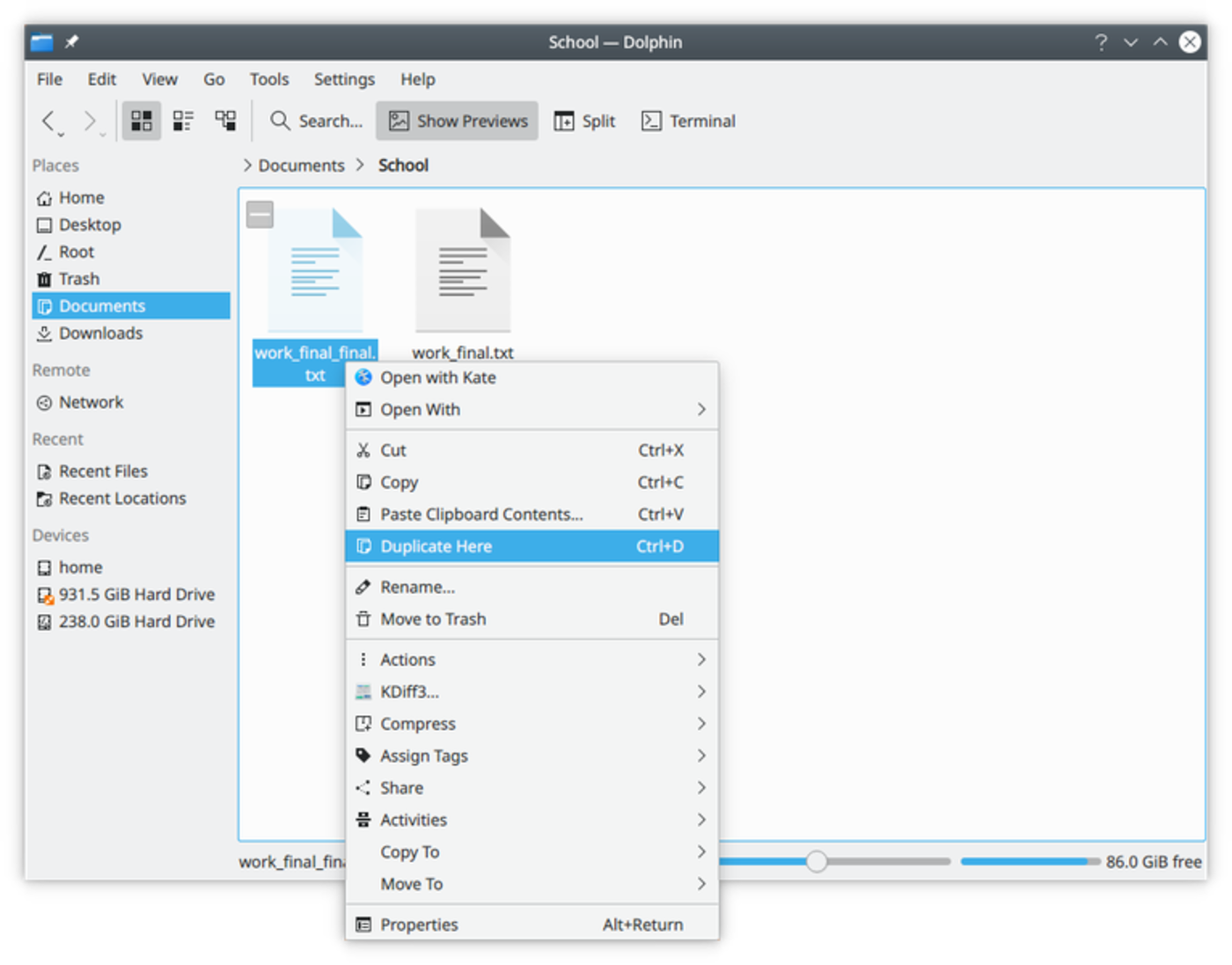The image size is (1232, 965).
Task: Adjust the icon zoom slider handle
Action: point(816,862)
